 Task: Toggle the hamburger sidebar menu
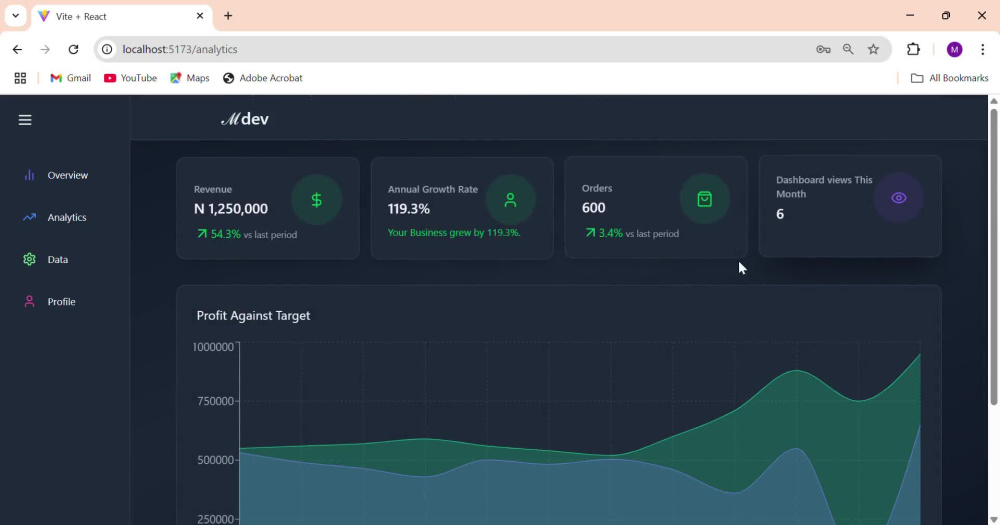[25, 120]
